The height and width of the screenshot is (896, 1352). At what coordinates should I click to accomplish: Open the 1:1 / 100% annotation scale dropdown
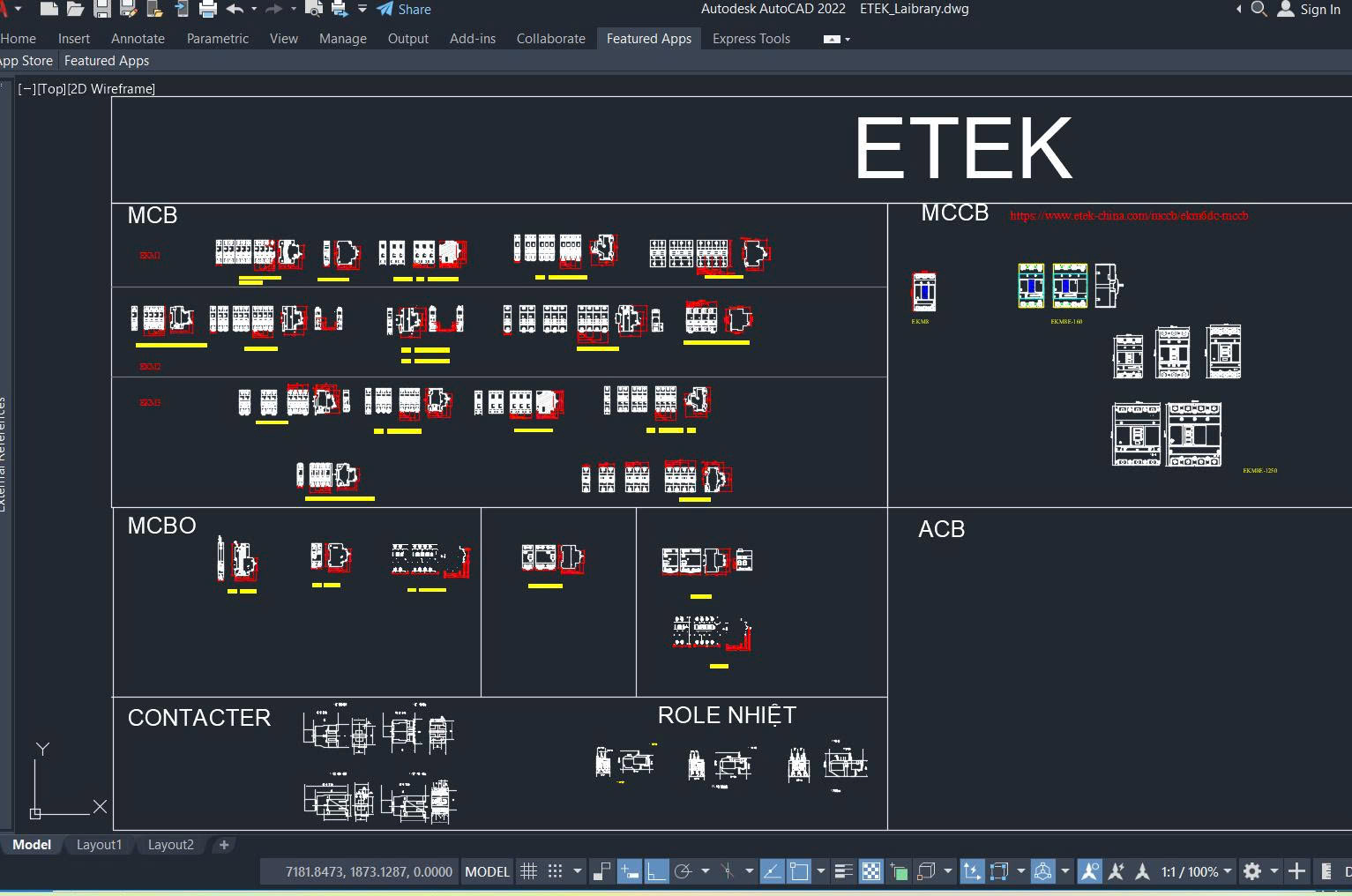pos(1197,871)
